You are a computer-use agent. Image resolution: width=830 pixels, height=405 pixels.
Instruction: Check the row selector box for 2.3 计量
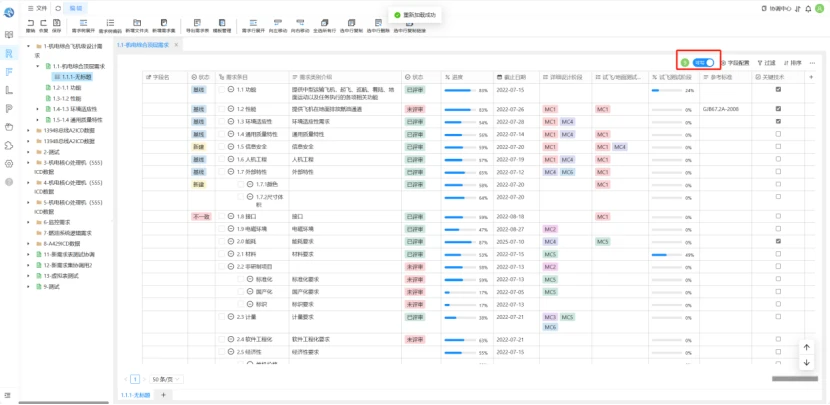coord(222,317)
